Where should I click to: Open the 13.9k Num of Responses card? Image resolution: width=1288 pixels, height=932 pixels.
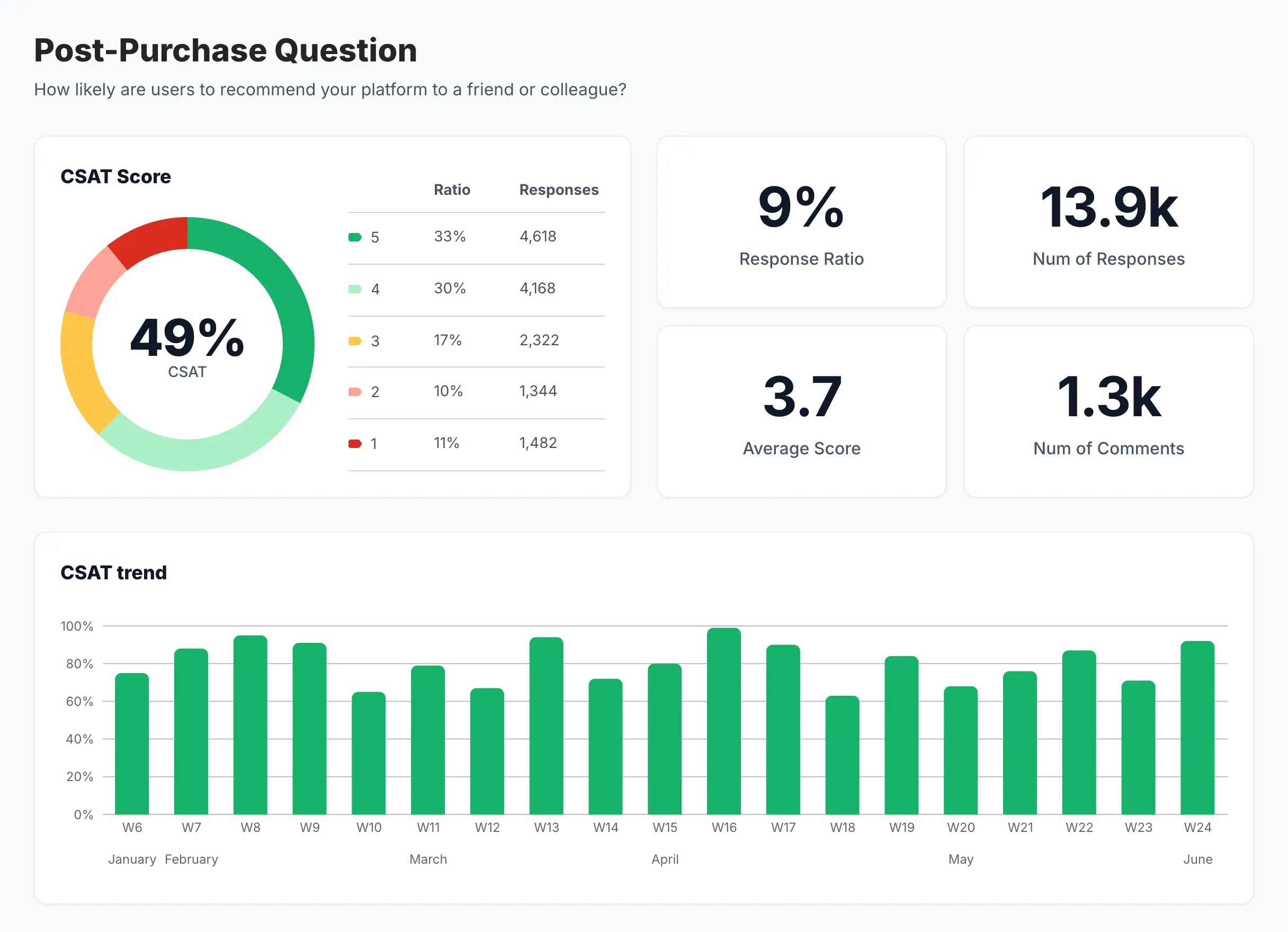1108,222
